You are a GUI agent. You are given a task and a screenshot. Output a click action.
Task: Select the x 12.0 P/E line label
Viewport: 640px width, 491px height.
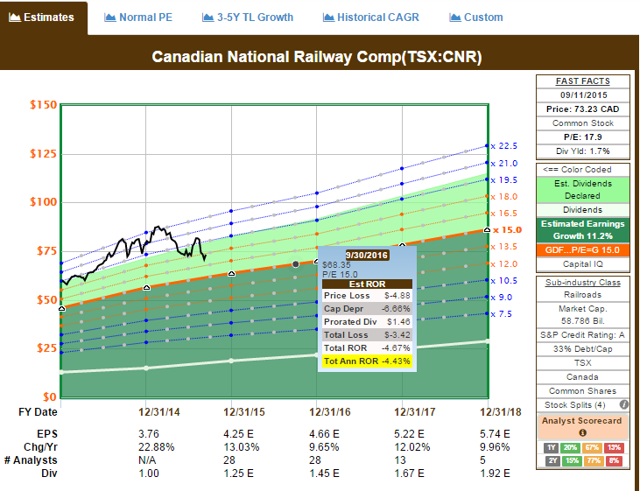click(504, 264)
